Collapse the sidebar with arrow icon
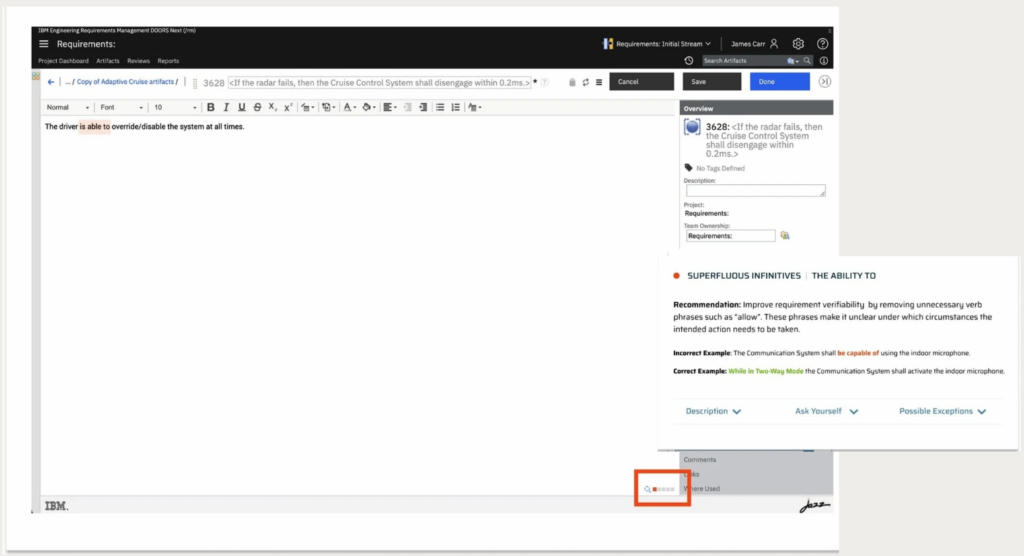Image resolution: width=1024 pixels, height=556 pixels. [824, 82]
